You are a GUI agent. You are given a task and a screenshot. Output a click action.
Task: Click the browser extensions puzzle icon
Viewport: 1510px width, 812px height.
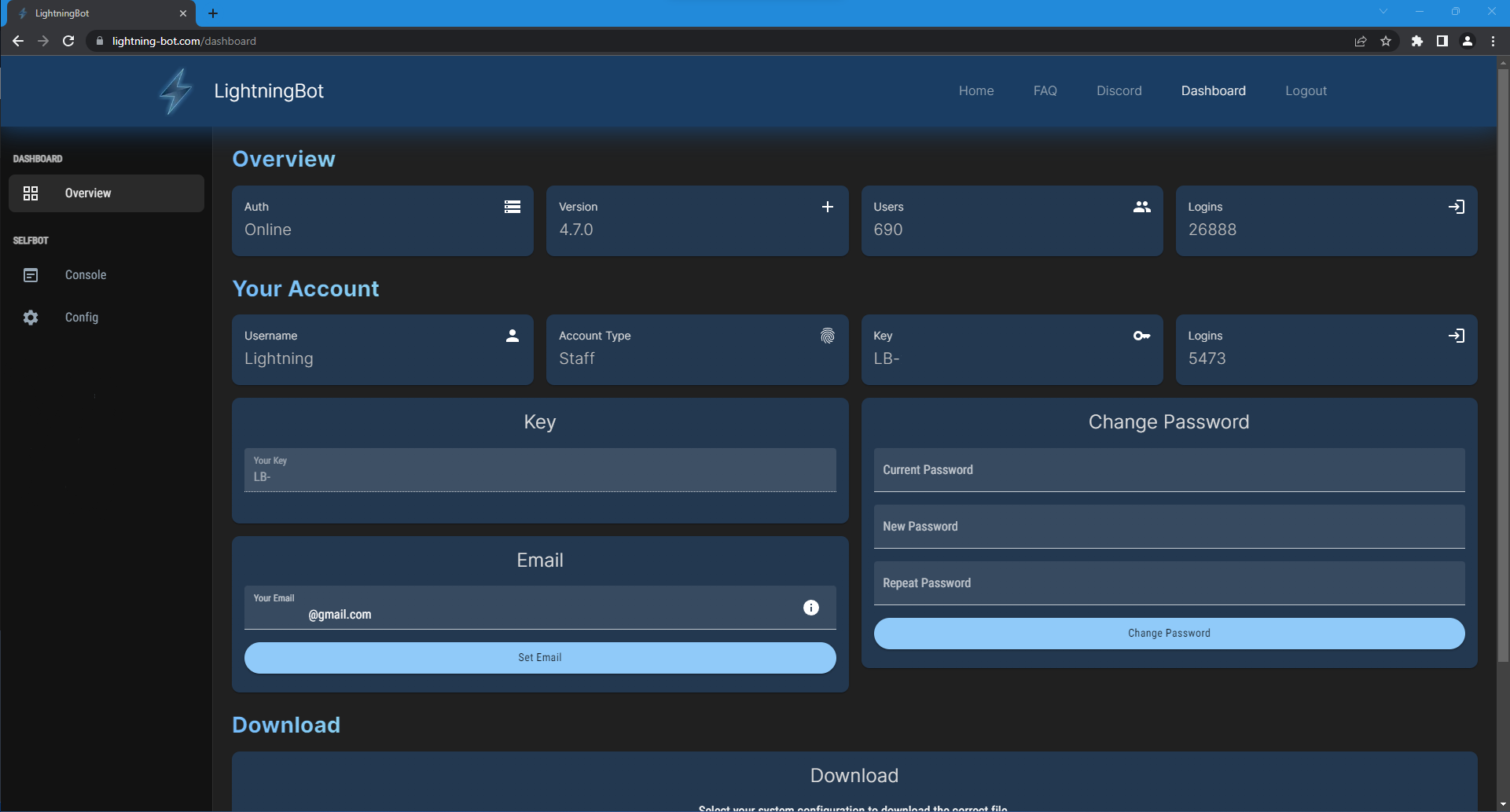pyautogui.click(x=1418, y=41)
